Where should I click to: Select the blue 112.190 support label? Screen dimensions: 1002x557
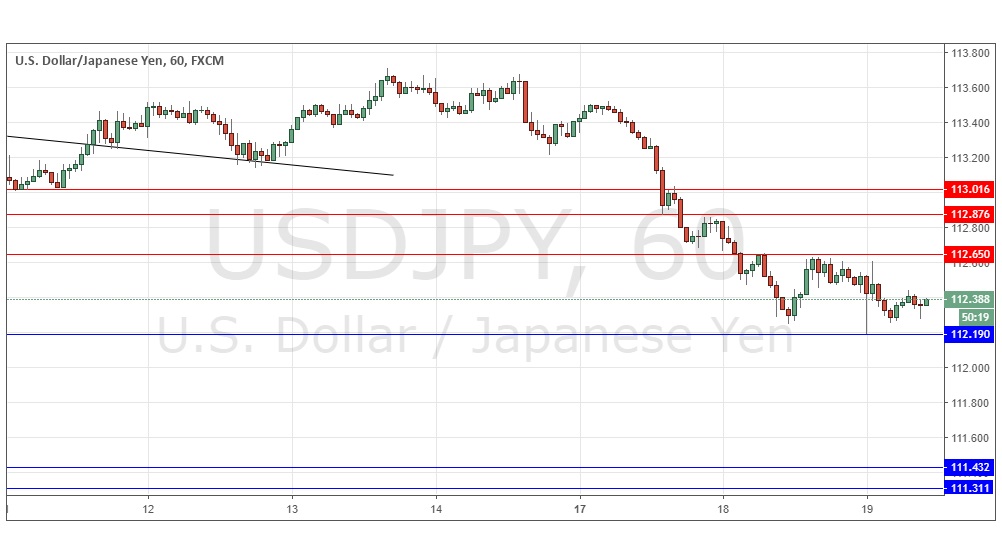970,335
